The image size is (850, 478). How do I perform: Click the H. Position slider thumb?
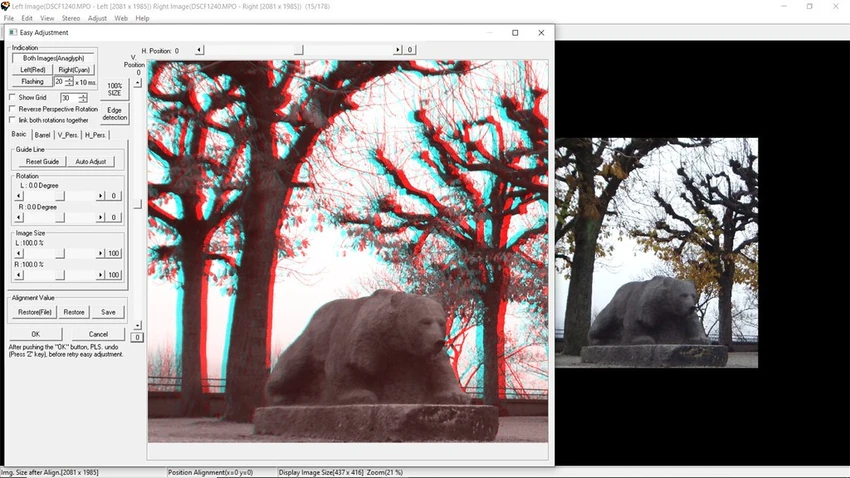point(299,50)
